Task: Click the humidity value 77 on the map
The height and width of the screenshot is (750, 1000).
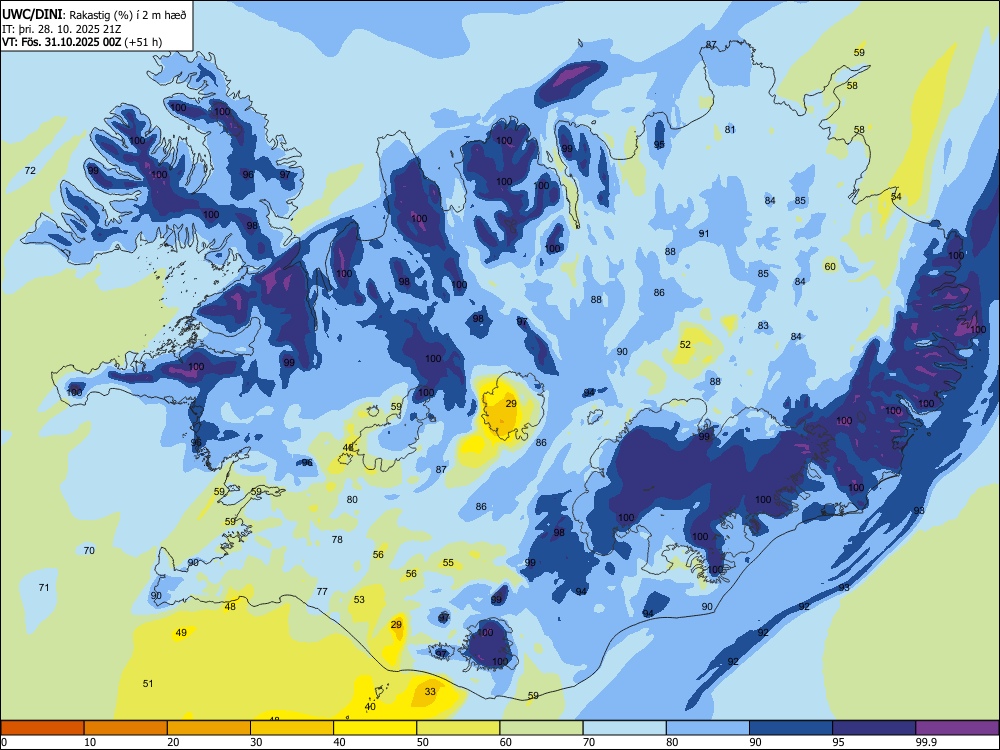Action: (322, 591)
